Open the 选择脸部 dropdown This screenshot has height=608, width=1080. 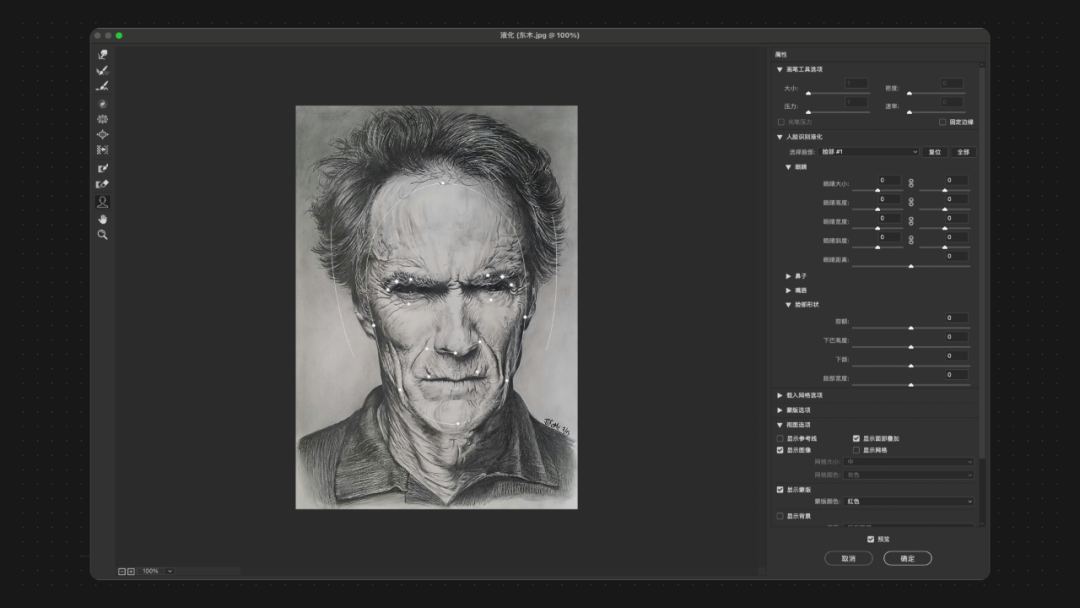point(868,152)
